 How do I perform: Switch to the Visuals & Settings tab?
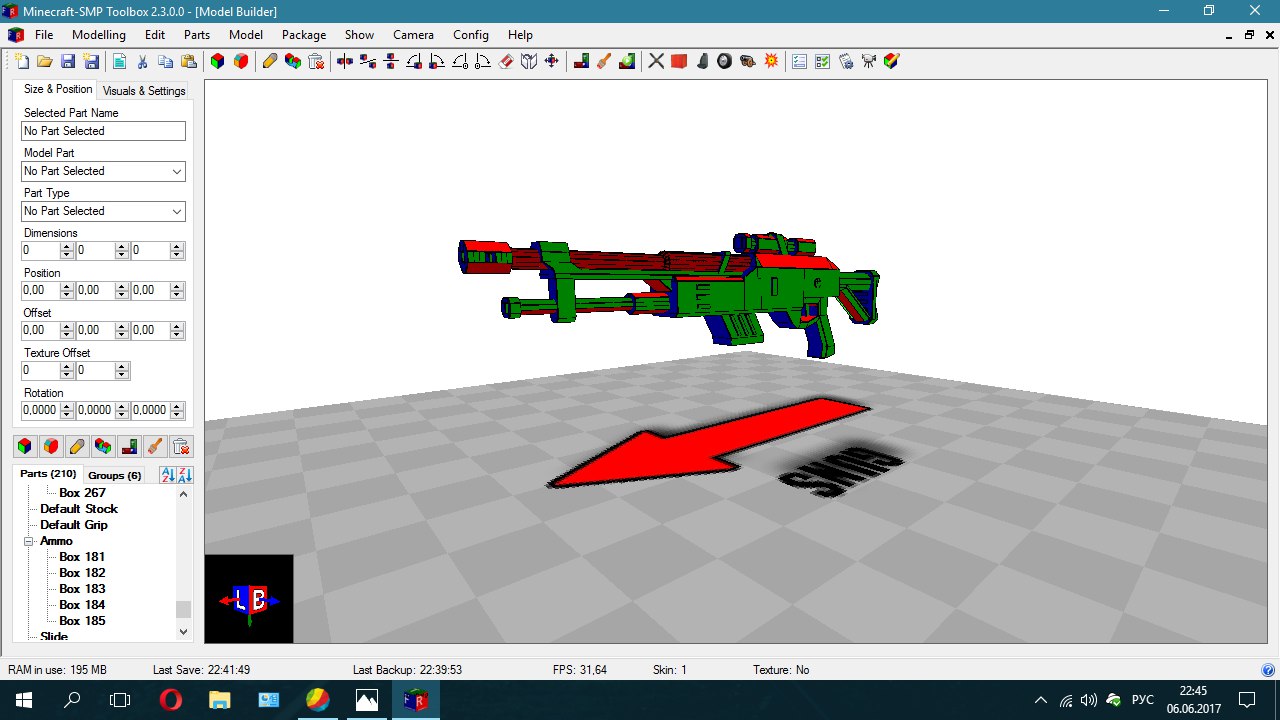pyautogui.click(x=144, y=90)
